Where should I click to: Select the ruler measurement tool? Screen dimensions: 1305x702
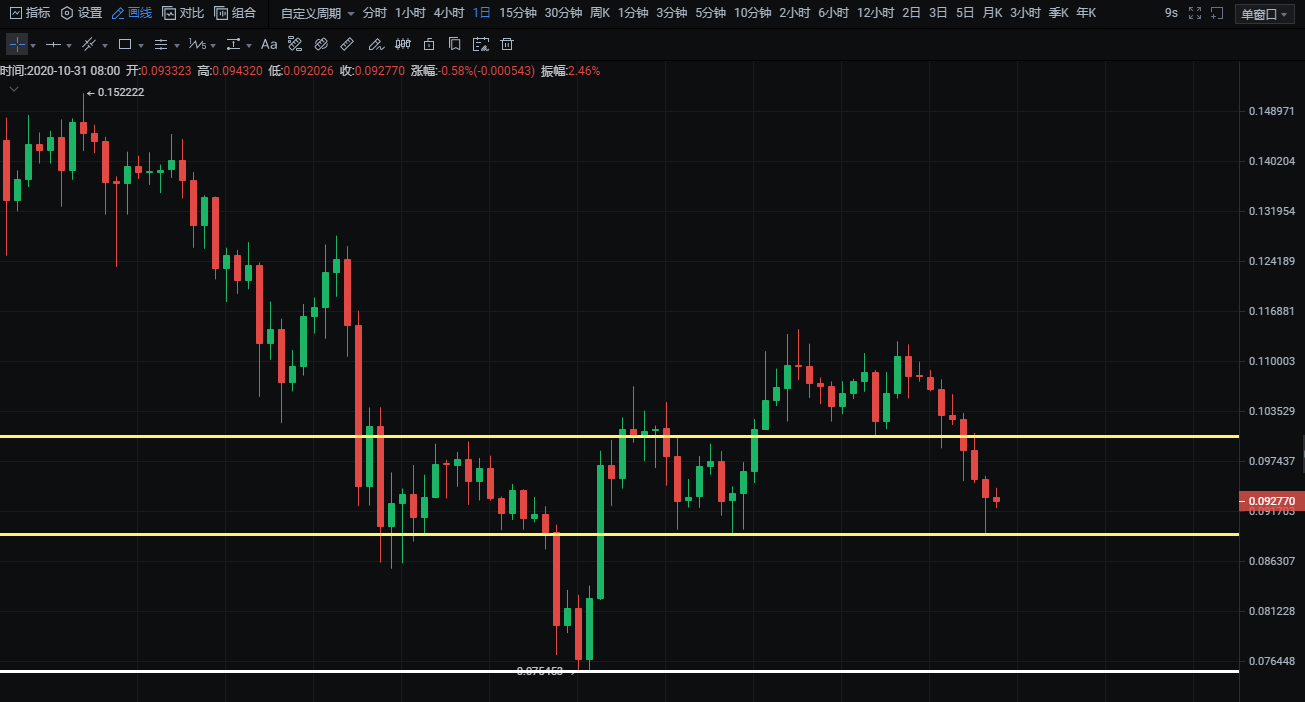click(347, 44)
